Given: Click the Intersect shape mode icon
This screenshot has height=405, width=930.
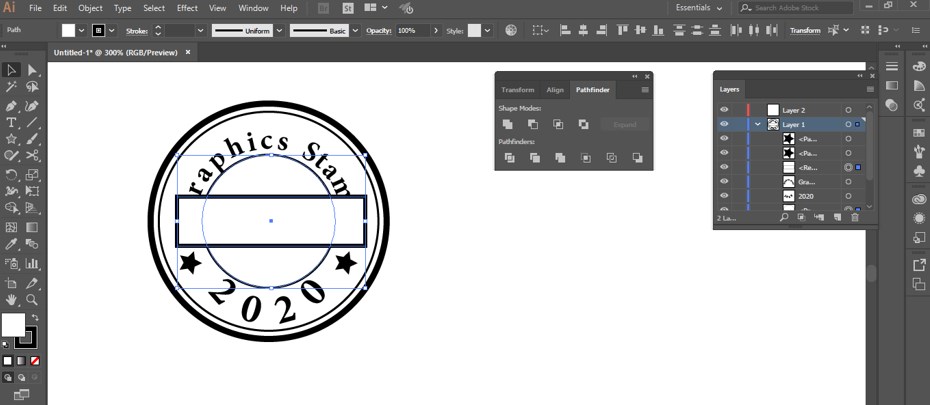Looking at the screenshot, I should (x=558, y=124).
